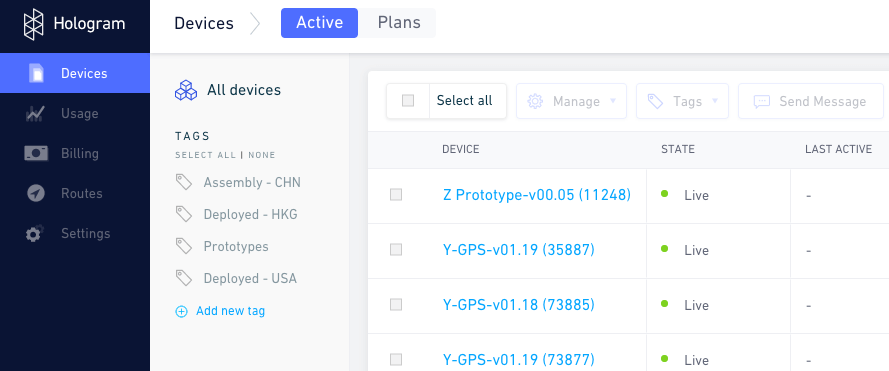Check the Y-GPS-v01.19 (73877) row checkbox

click(396, 360)
